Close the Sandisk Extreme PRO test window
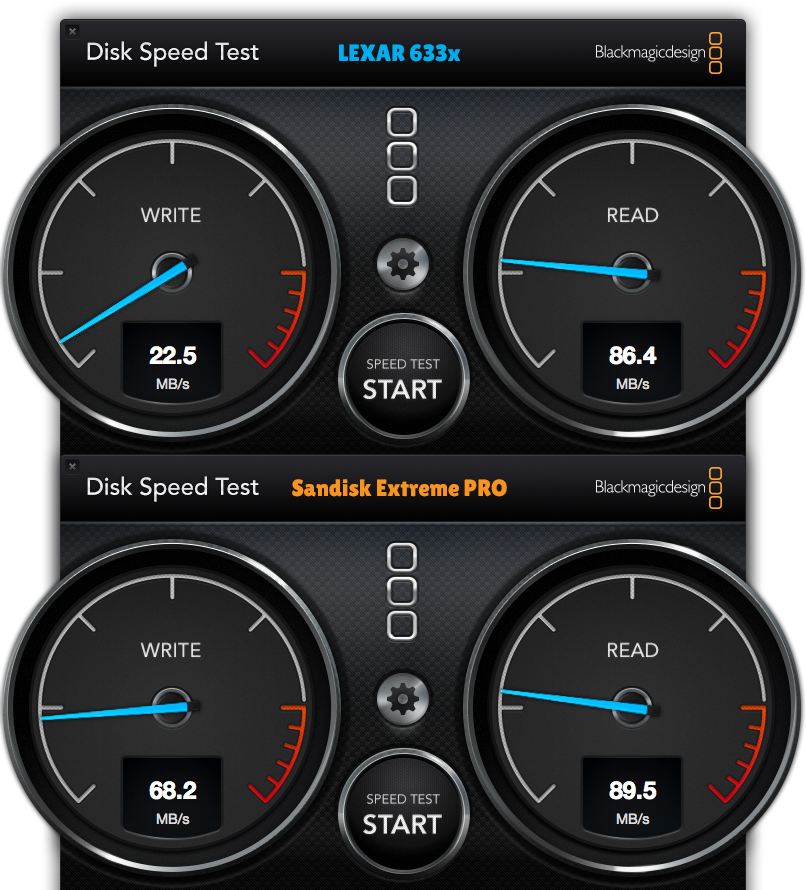Image resolution: width=806 pixels, height=890 pixels. pyautogui.click(x=72, y=466)
